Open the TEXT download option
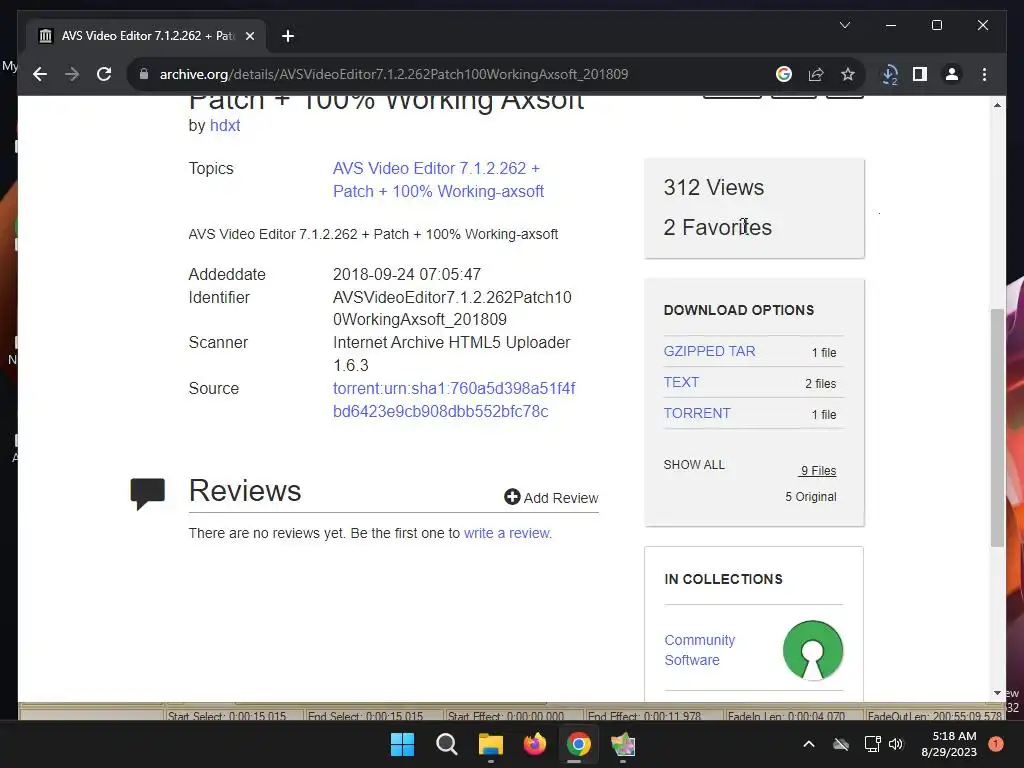Image resolution: width=1024 pixels, height=768 pixels. (x=681, y=382)
